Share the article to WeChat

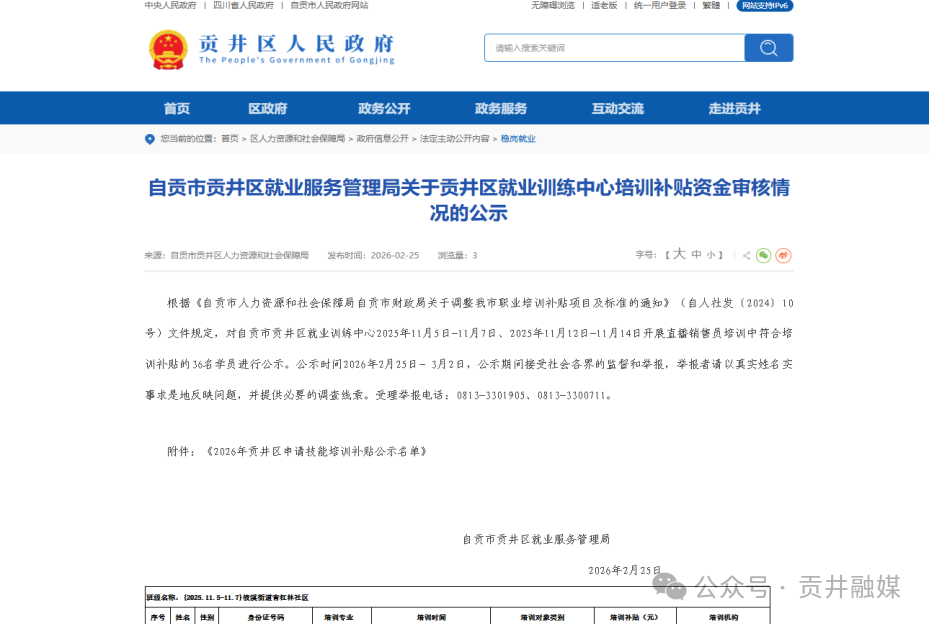click(763, 255)
